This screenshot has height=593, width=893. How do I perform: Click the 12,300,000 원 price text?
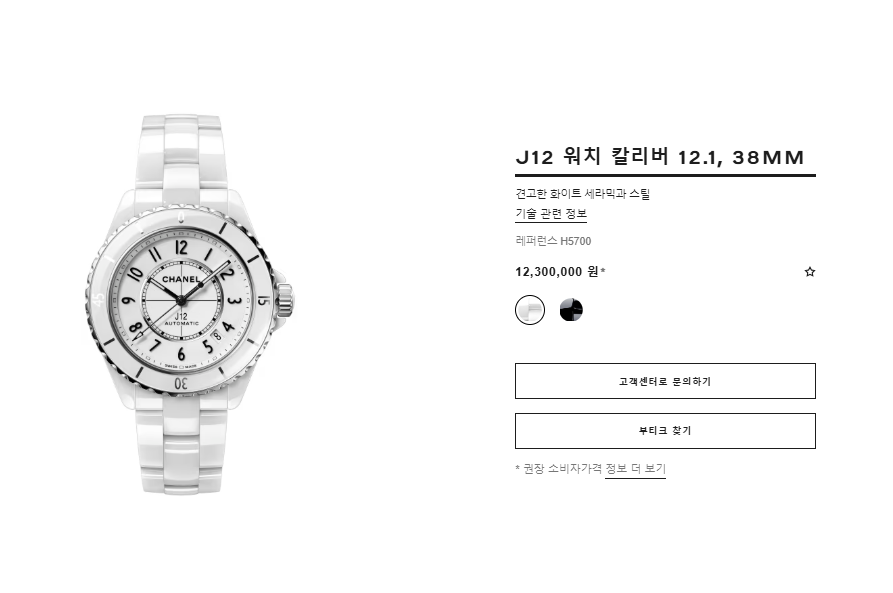coord(557,272)
